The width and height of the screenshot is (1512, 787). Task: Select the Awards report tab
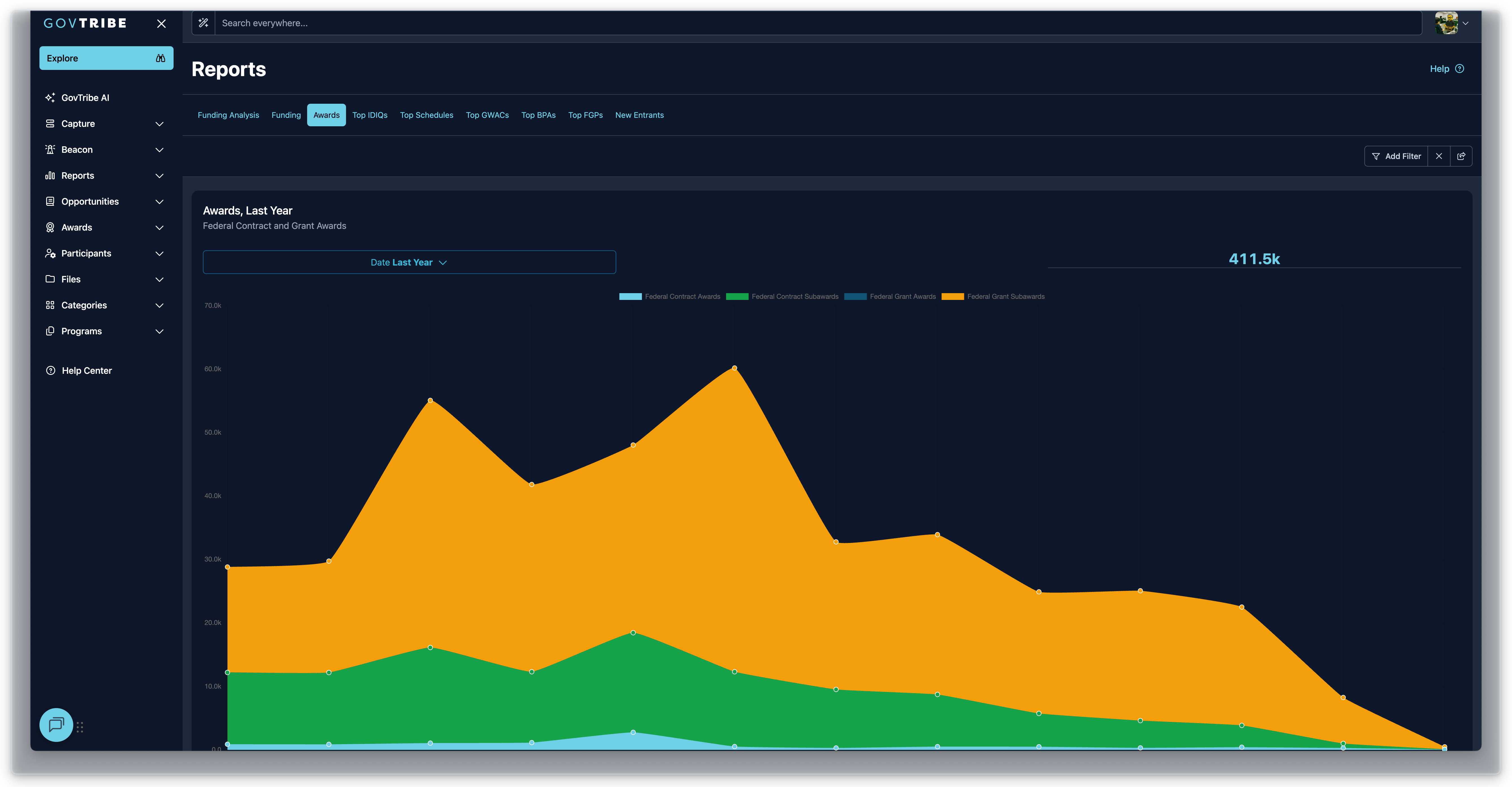[x=326, y=115]
